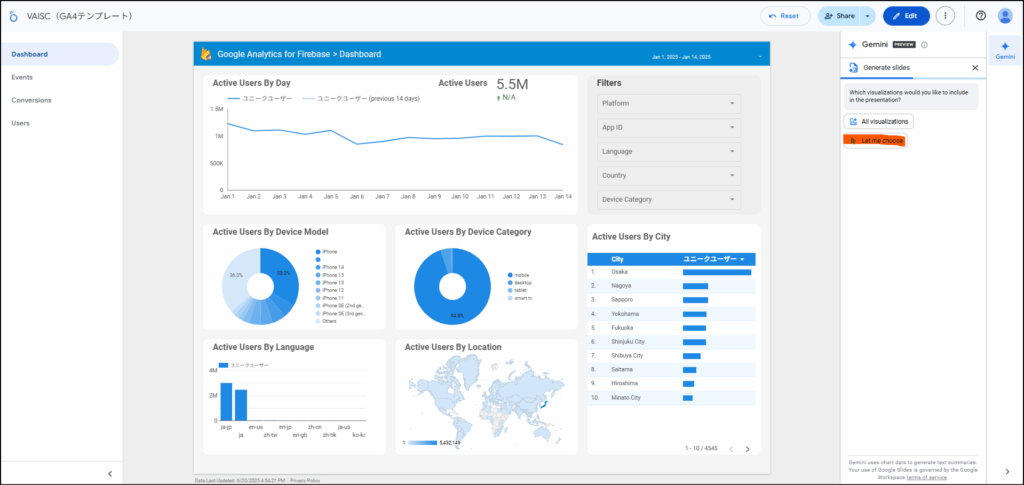Screen dimensions: 1024x485
Task: Click the Gemini sparkle icon in side rail
Action: point(1004,46)
